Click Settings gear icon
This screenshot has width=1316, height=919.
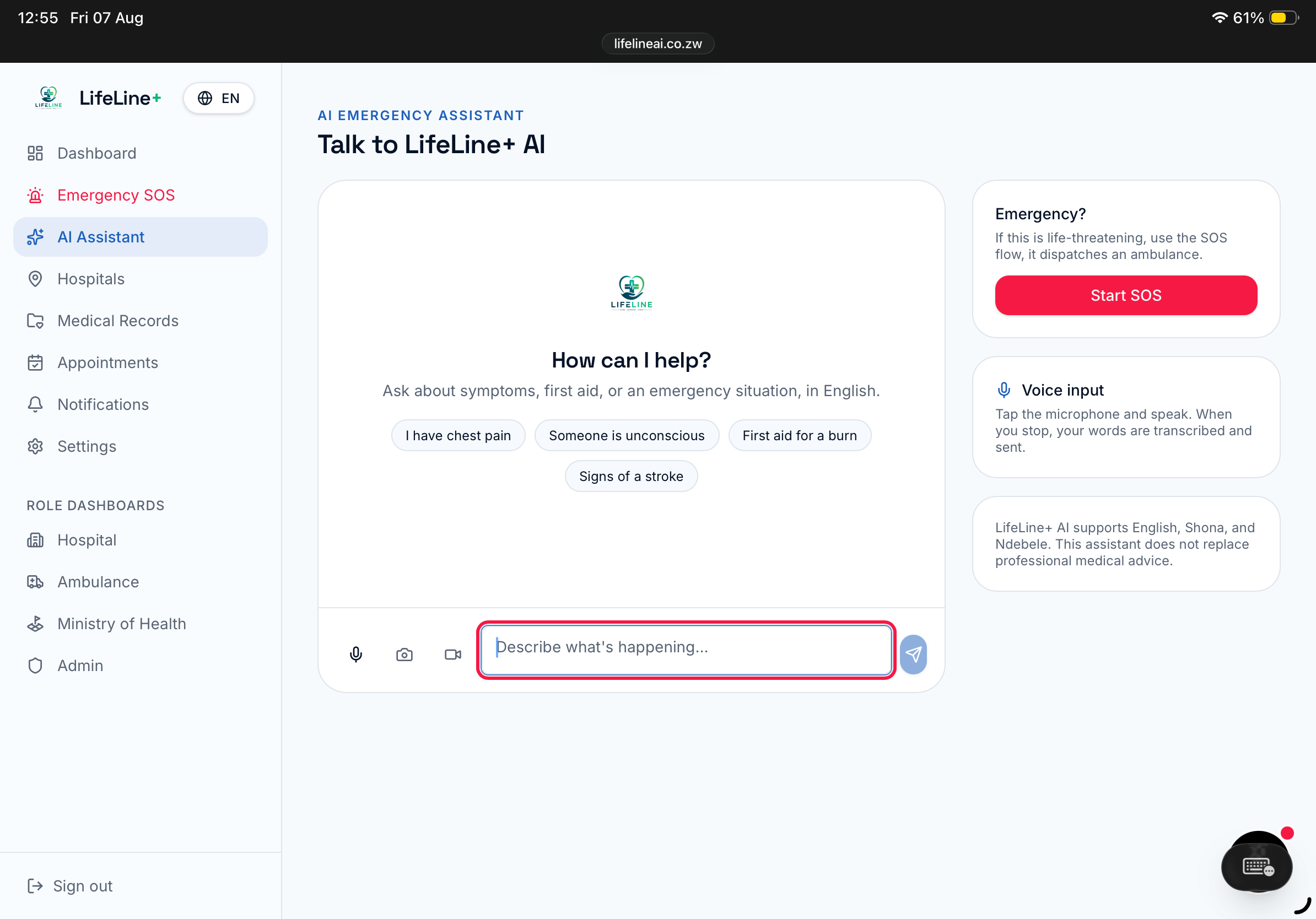click(x=35, y=446)
